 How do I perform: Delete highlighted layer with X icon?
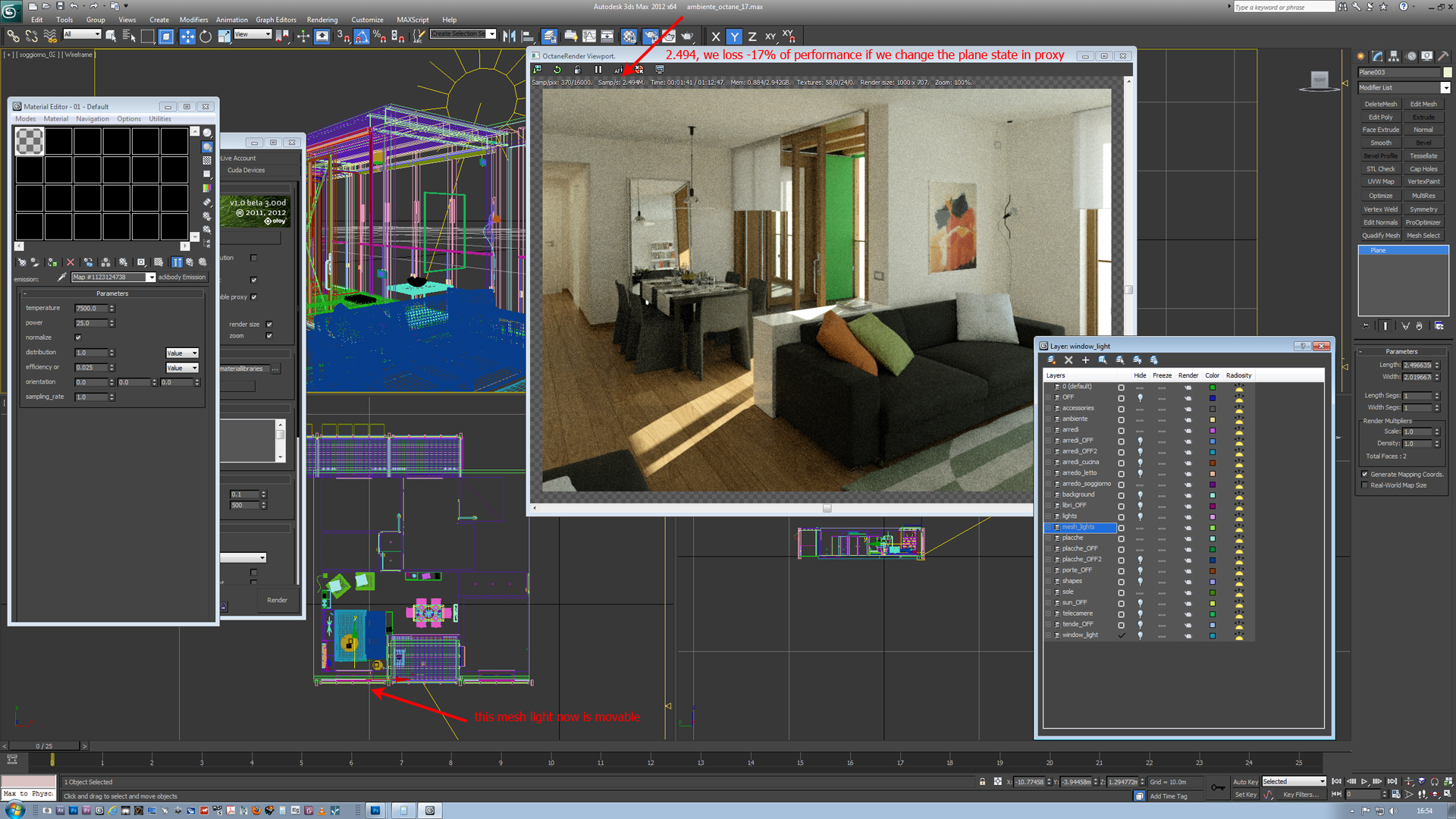(x=1068, y=360)
